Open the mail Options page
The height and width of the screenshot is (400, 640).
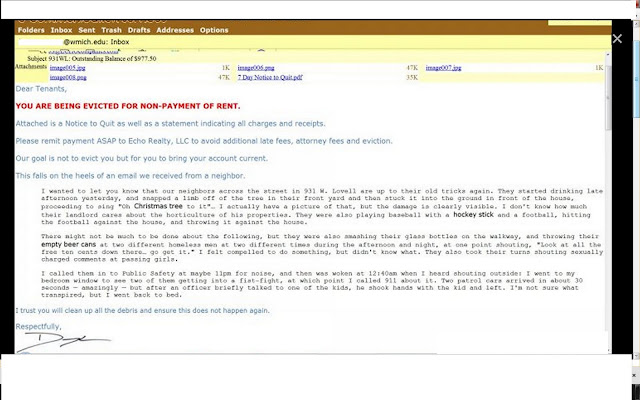pos(214,30)
